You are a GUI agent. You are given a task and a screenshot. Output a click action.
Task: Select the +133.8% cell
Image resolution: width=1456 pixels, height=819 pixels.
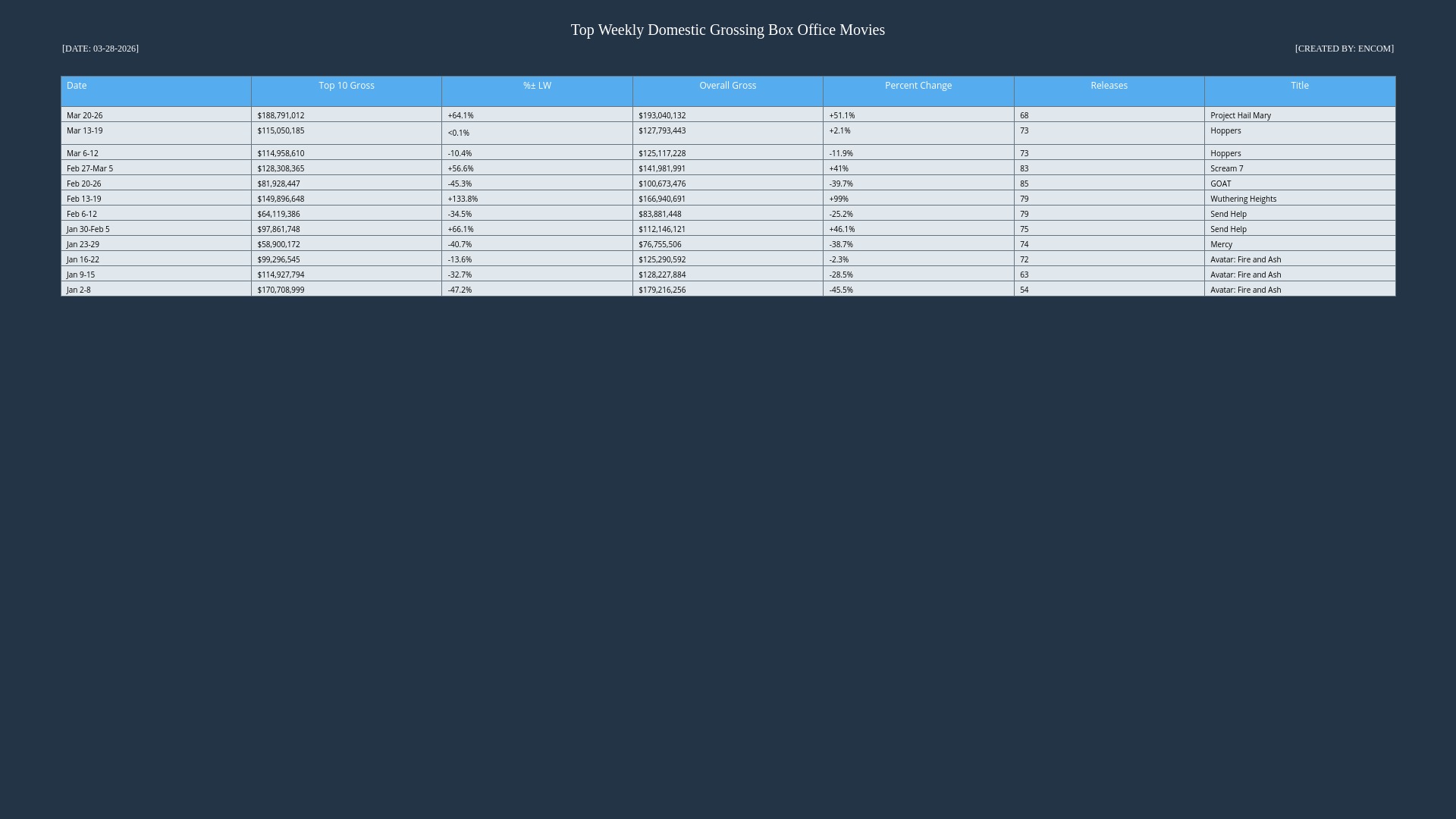pyautogui.click(x=463, y=199)
